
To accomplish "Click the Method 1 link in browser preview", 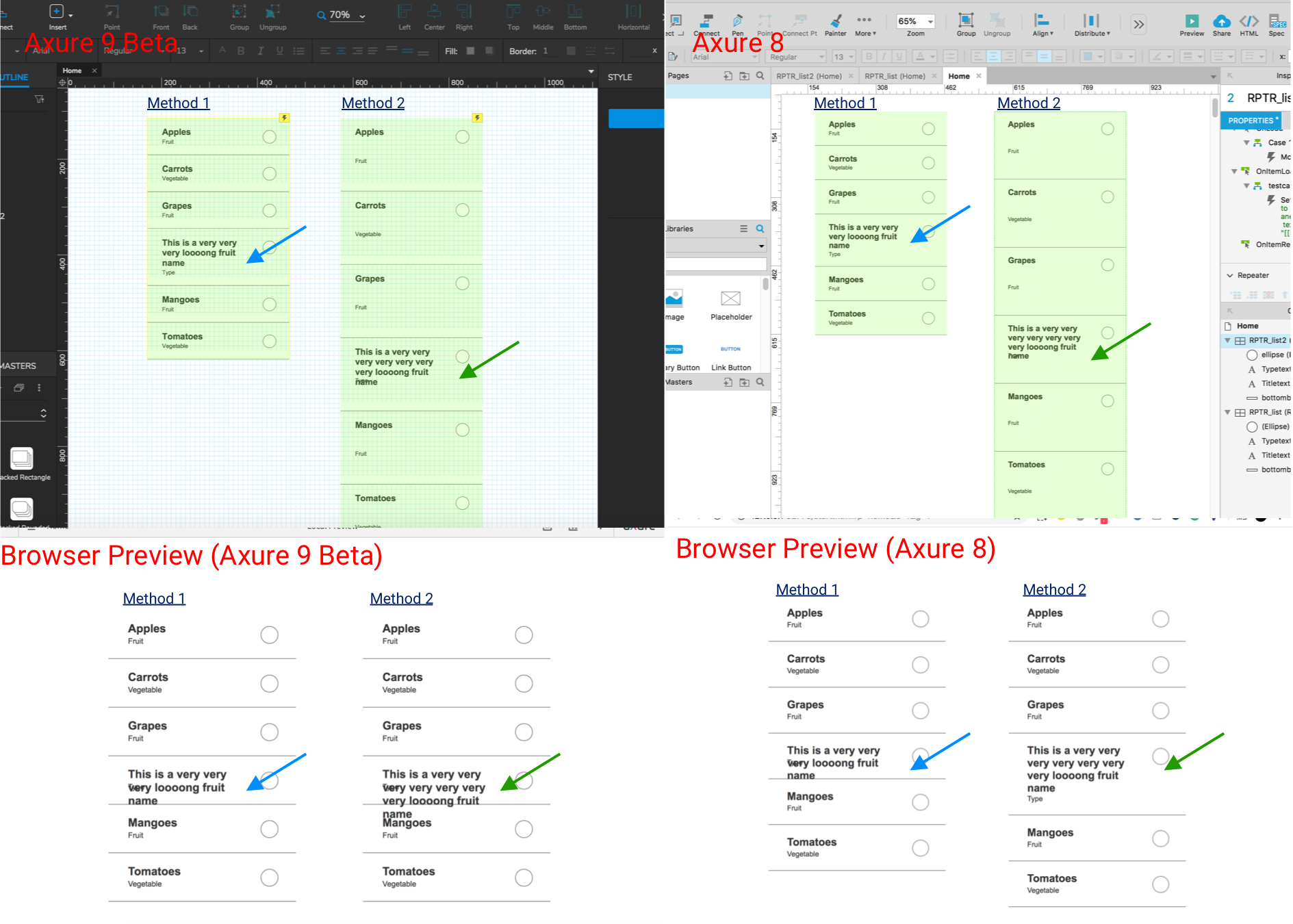I will (154, 598).
